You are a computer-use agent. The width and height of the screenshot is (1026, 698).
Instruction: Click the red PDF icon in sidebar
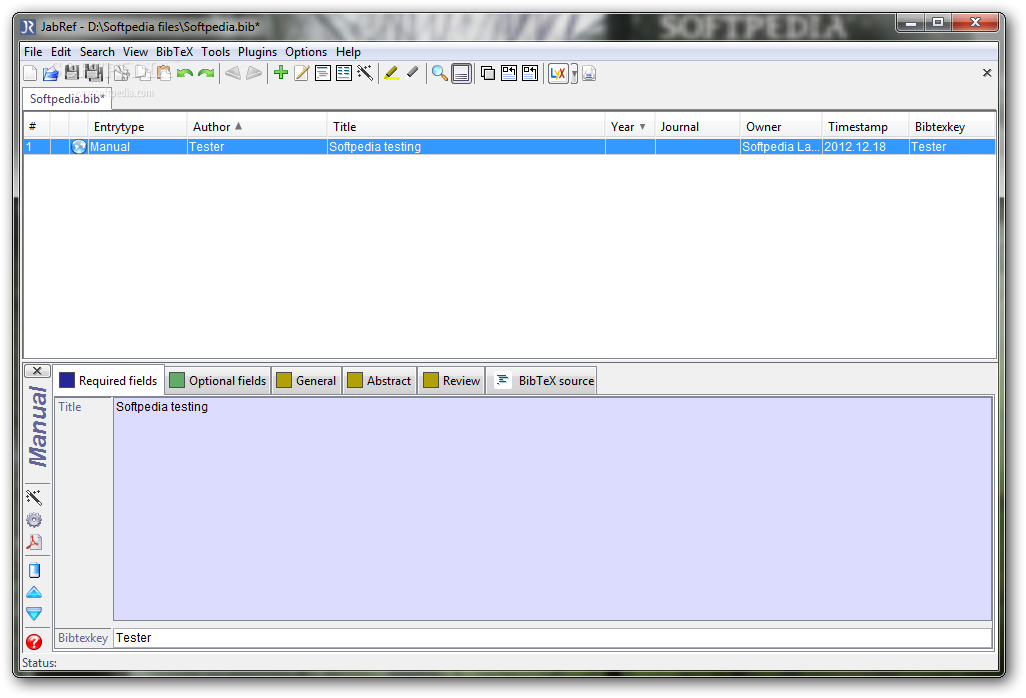tap(34, 542)
